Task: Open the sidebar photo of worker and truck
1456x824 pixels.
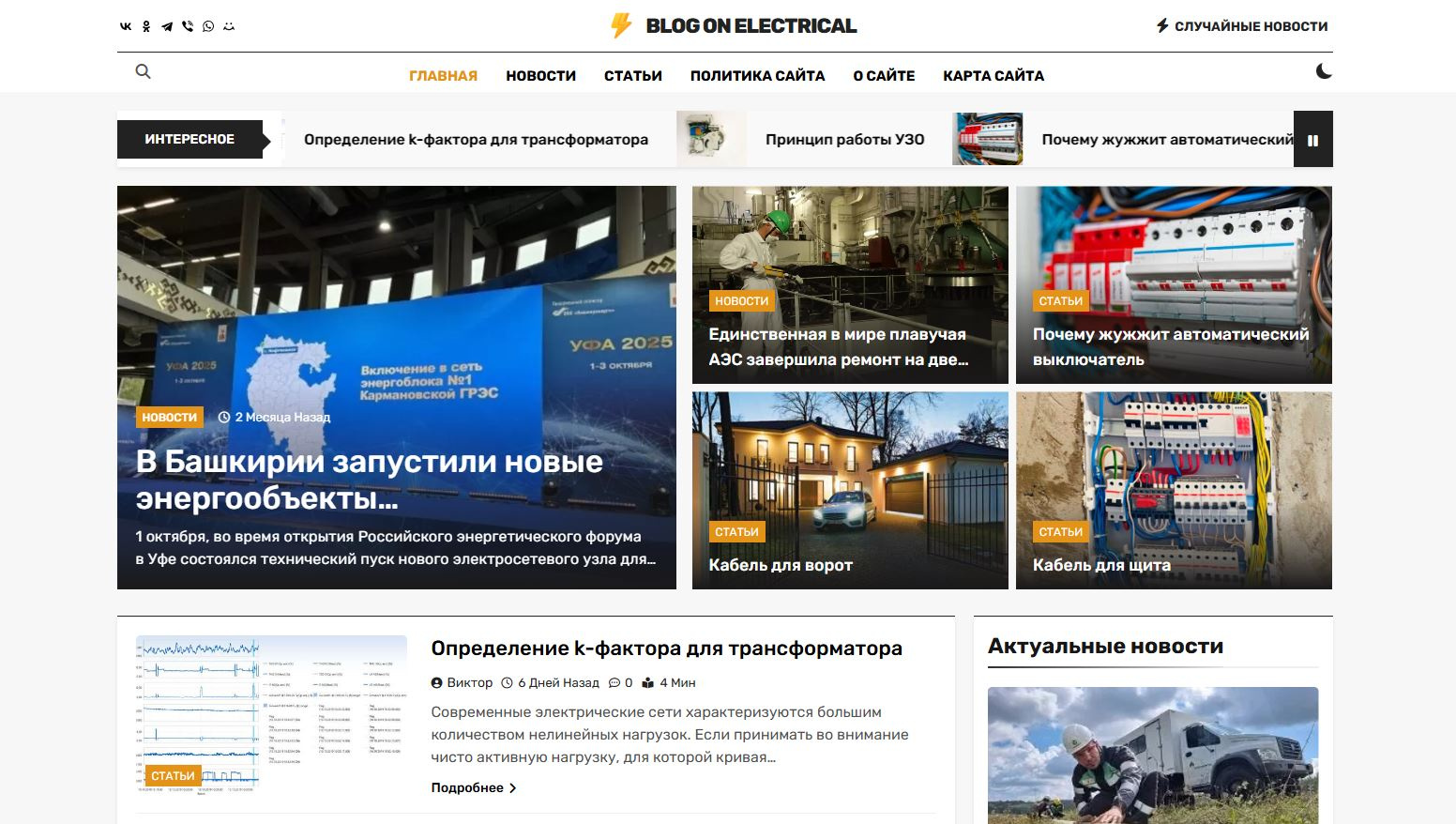Action: click(x=1153, y=755)
